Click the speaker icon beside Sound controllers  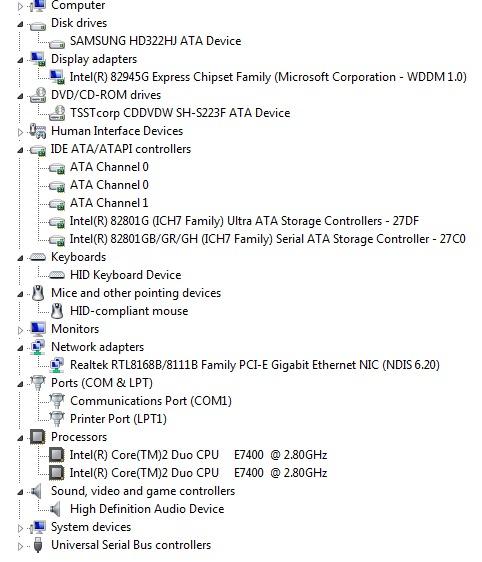click(x=37, y=491)
